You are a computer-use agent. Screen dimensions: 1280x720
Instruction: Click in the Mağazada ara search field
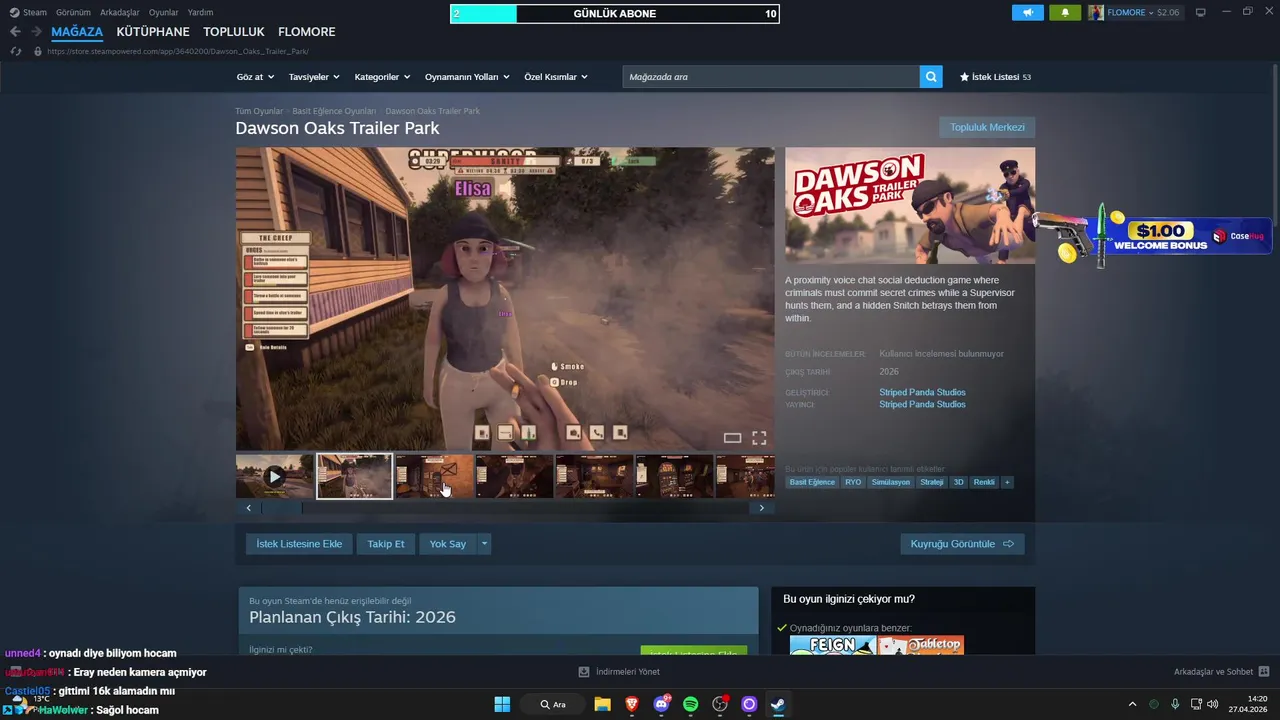coord(771,77)
